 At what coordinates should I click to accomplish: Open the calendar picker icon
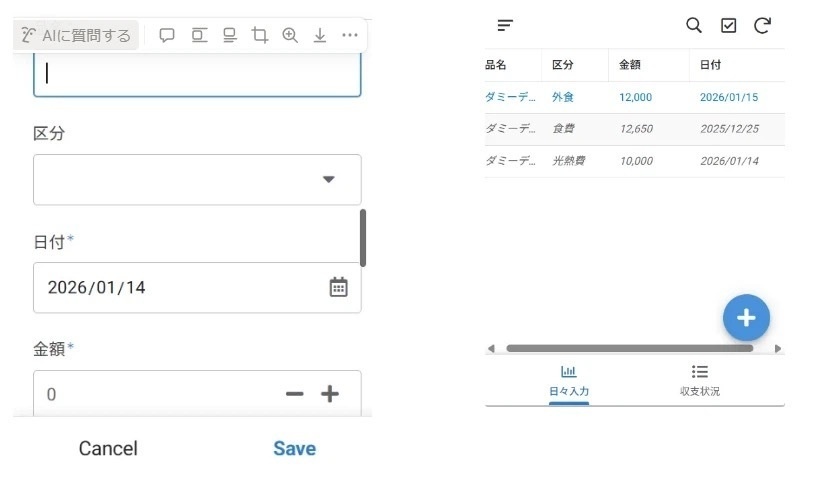coord(339,287)
